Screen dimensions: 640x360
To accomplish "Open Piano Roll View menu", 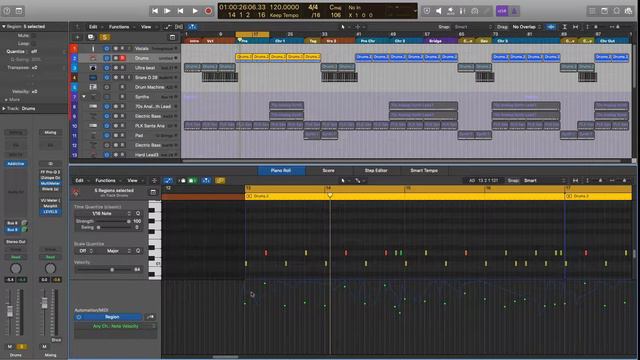I will pos(132,180).
